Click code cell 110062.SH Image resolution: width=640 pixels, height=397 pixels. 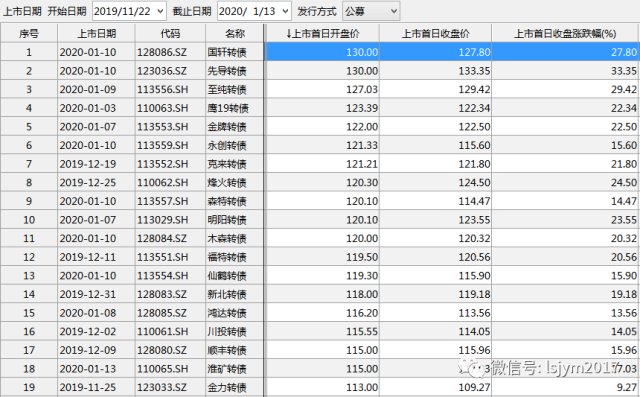coord(170,182)
